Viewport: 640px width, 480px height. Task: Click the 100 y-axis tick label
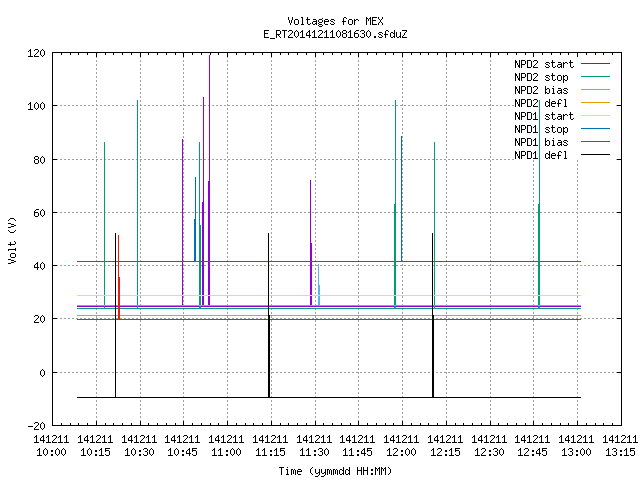point(36,106)
